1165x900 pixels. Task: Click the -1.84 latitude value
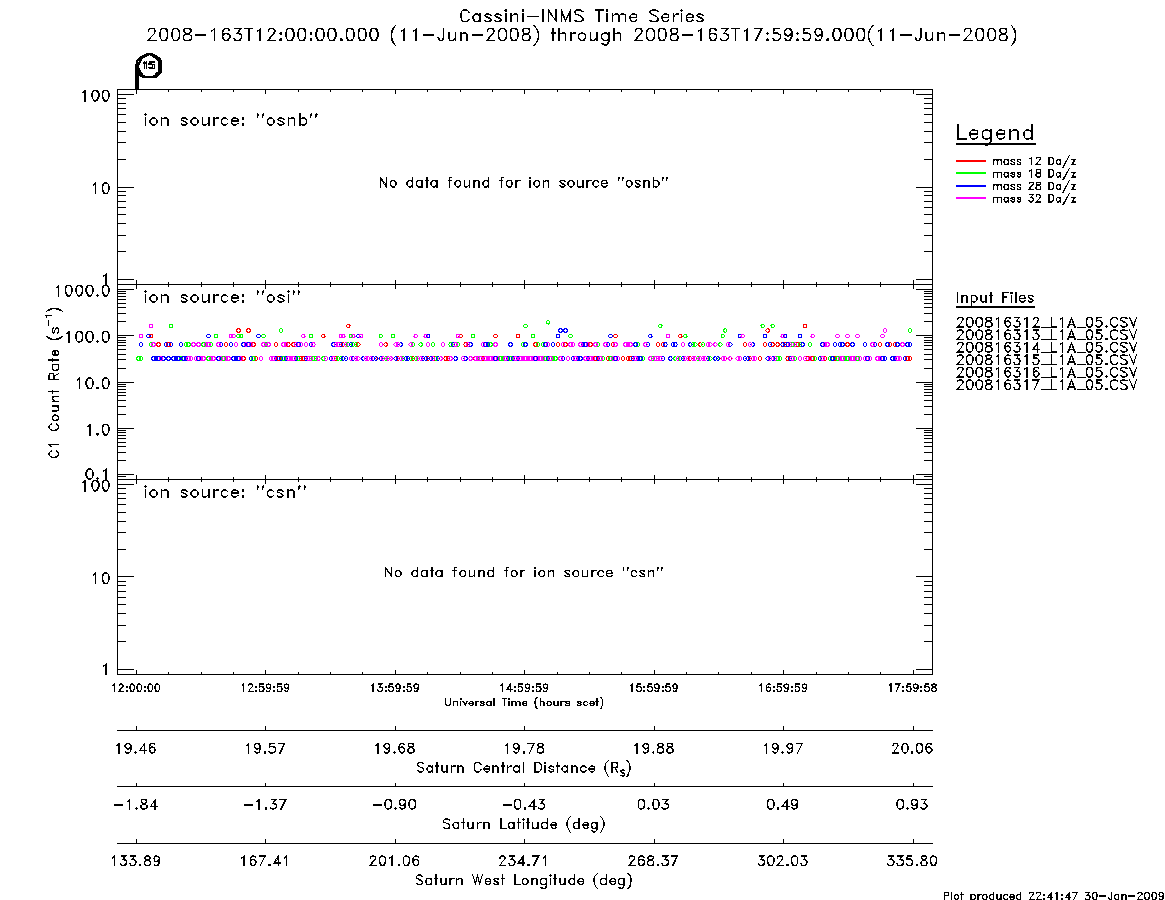tap(136, 805)
